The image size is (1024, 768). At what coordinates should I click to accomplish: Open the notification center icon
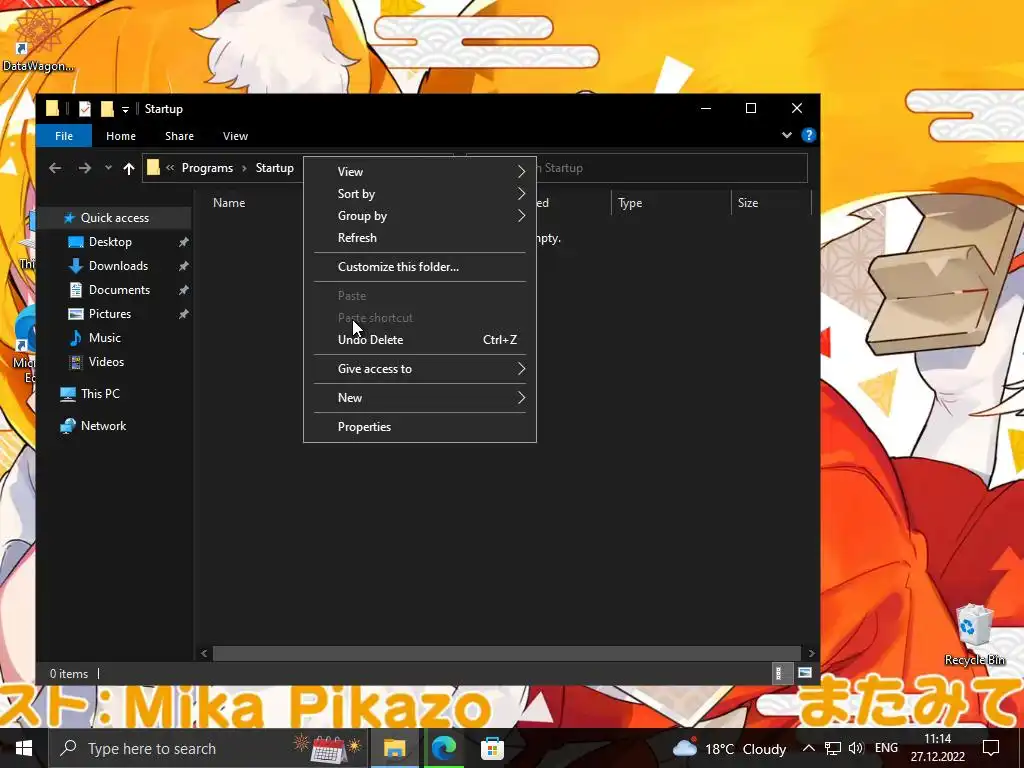[x=991, y=748]
